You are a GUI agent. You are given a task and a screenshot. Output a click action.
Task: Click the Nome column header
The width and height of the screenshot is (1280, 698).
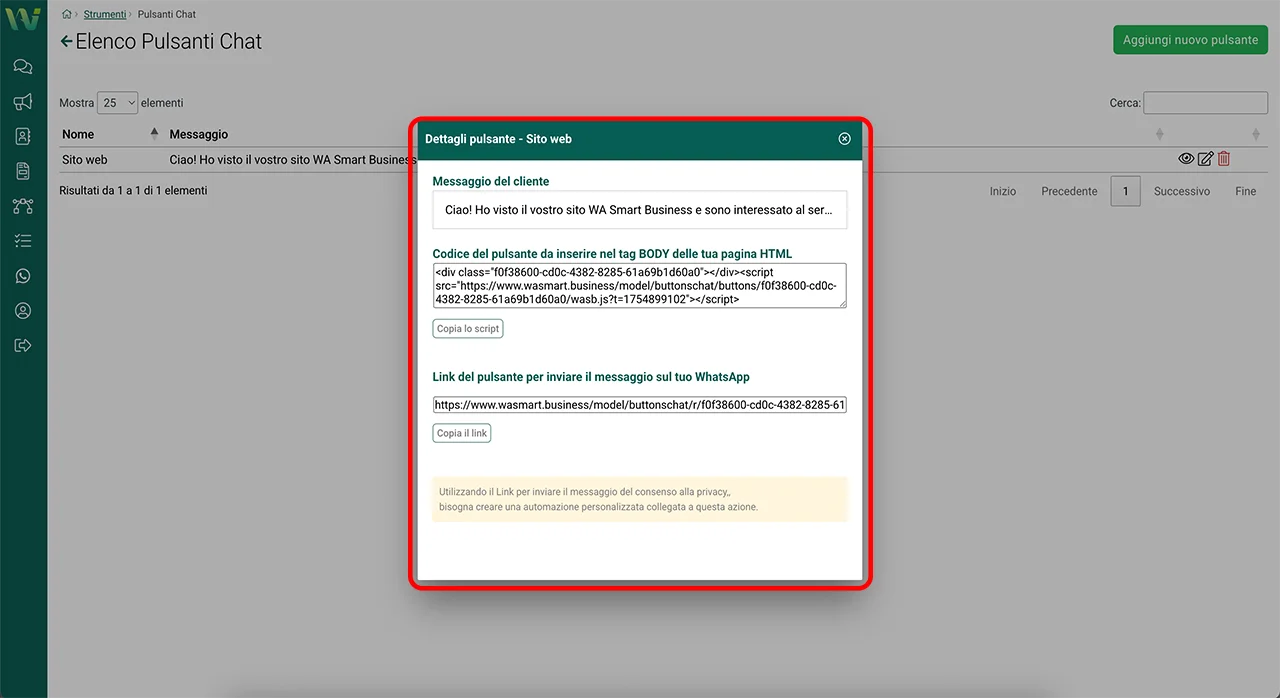click(78, 134)
